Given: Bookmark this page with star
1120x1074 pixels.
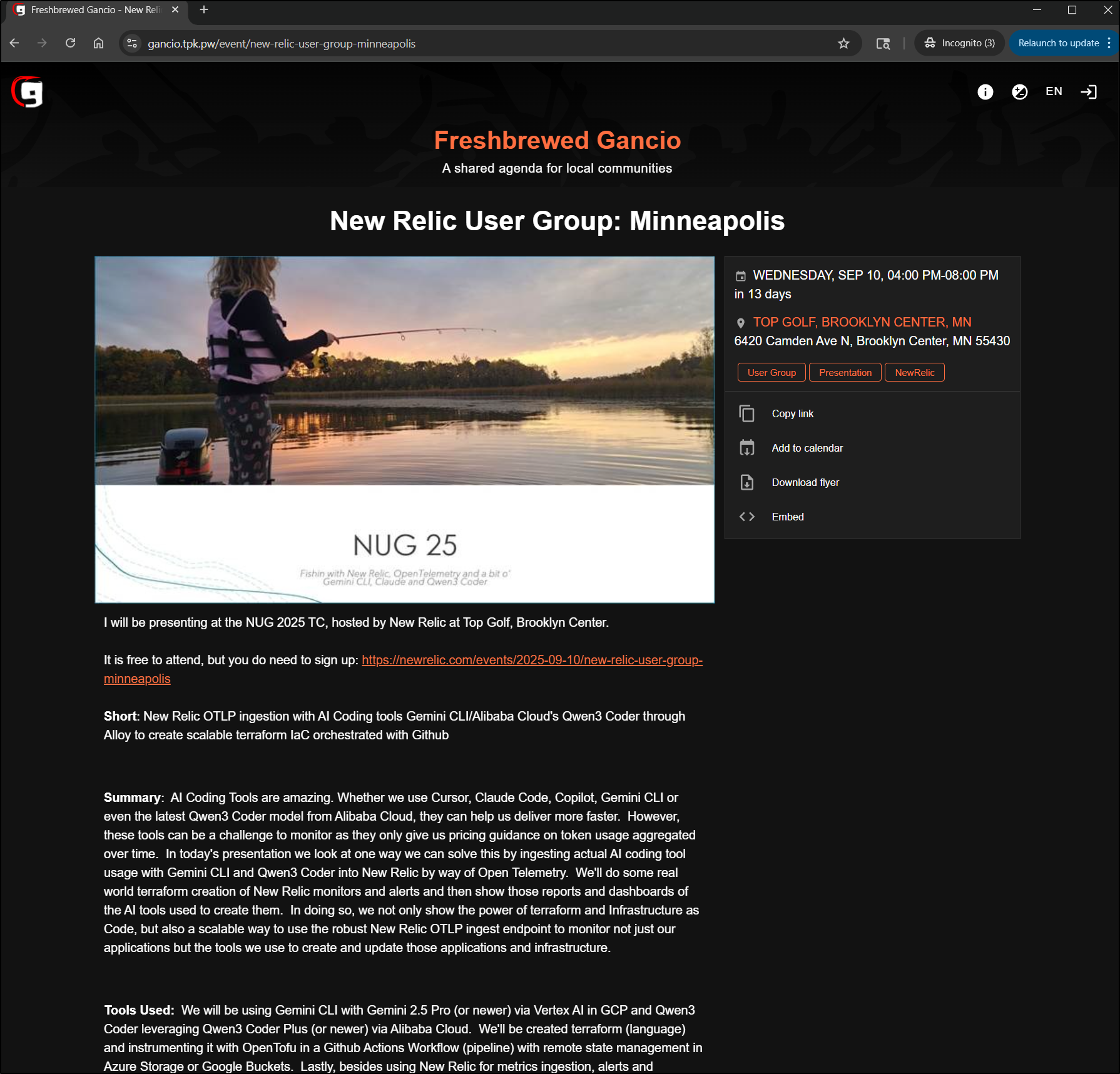Looking at the screenshot, I should pos(843,43).
